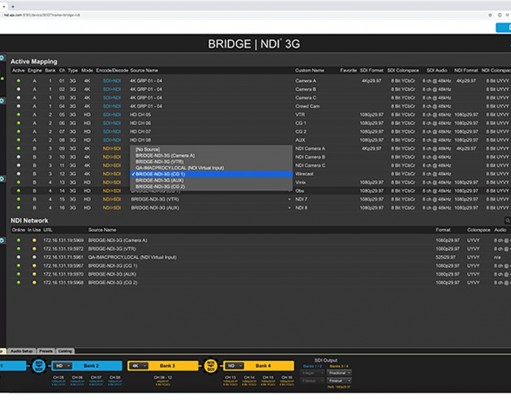Select the Bank 3 block
Viewport: 511px width, 400px height.
(x=163, y=366)
